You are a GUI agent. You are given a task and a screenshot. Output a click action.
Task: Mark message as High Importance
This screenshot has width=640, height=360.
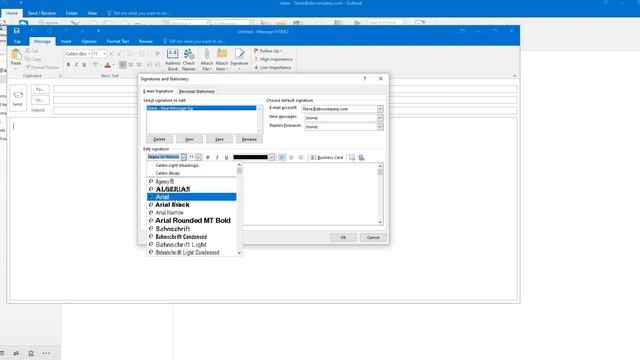tap(273, 59)
